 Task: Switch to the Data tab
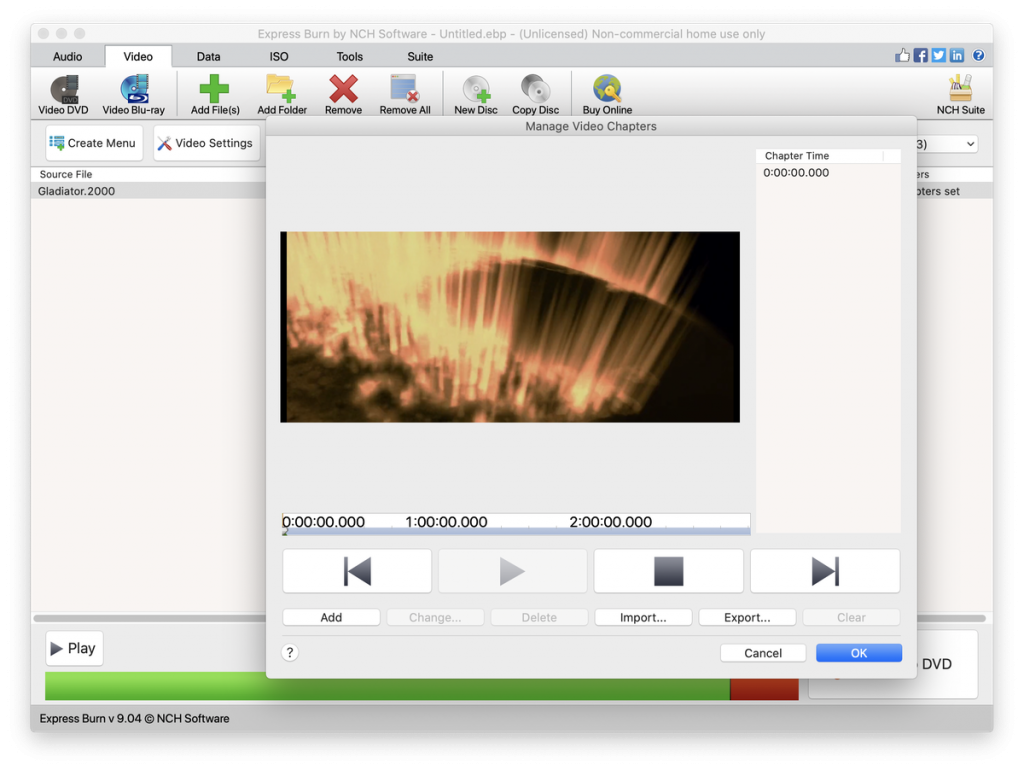pos(208,56)
